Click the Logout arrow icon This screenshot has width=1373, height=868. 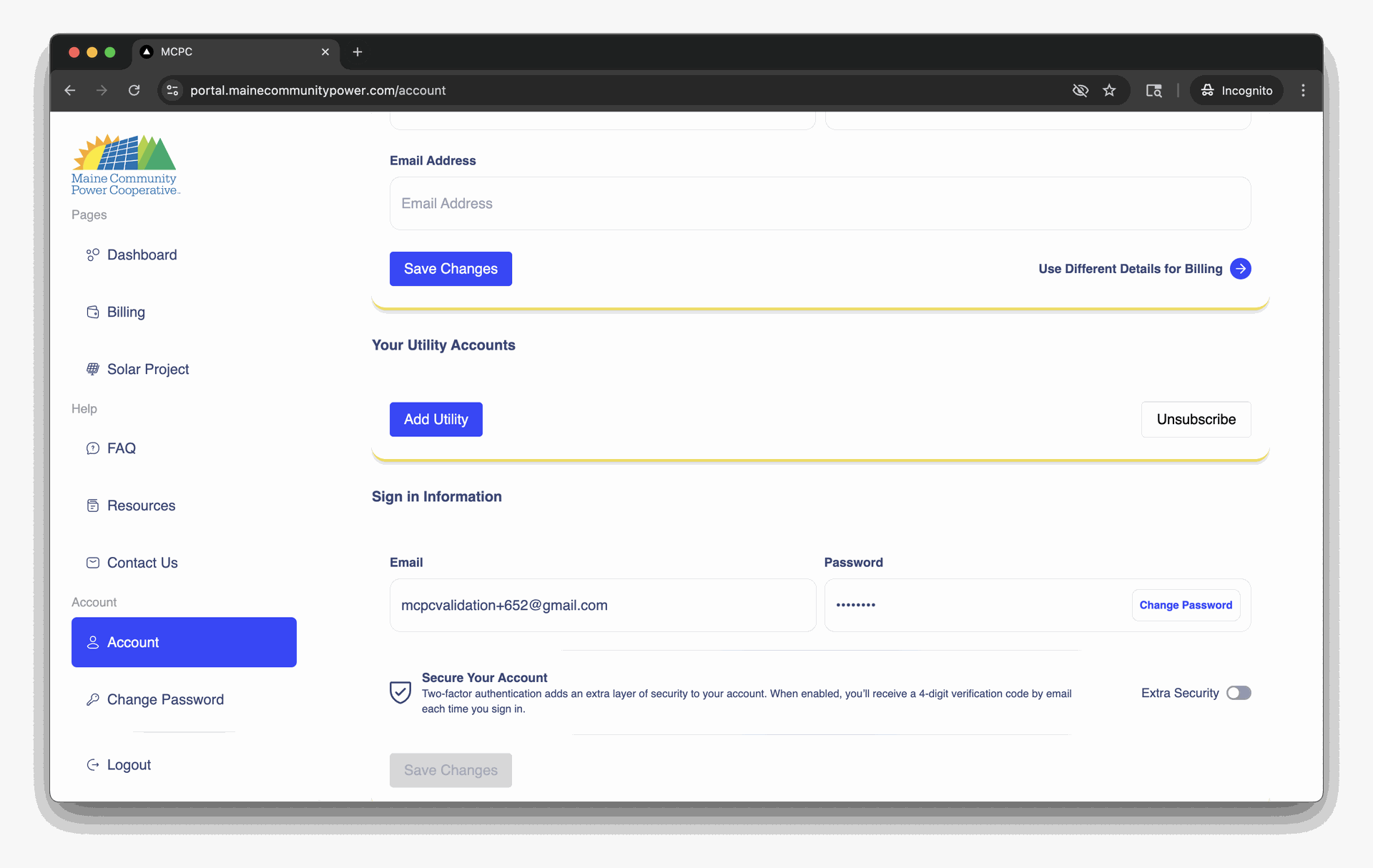[x=93, y=764]
